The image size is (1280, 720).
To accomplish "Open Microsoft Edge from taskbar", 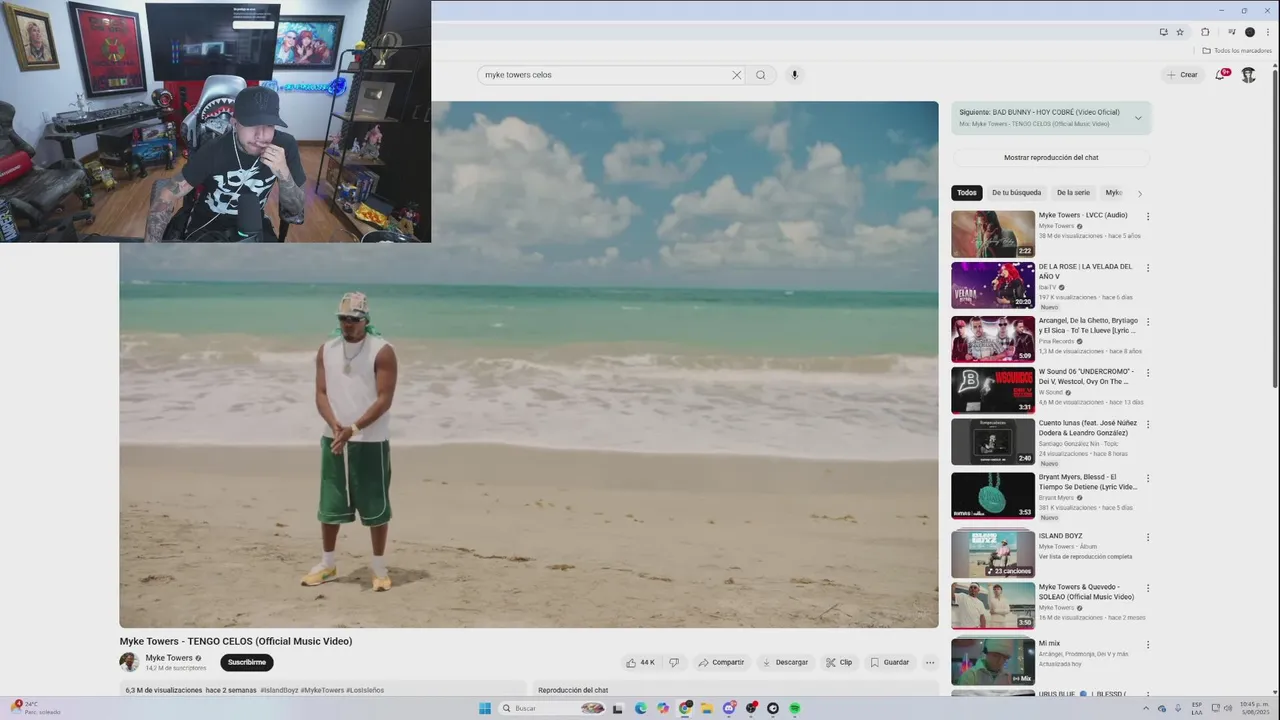I will pos(641,708).
